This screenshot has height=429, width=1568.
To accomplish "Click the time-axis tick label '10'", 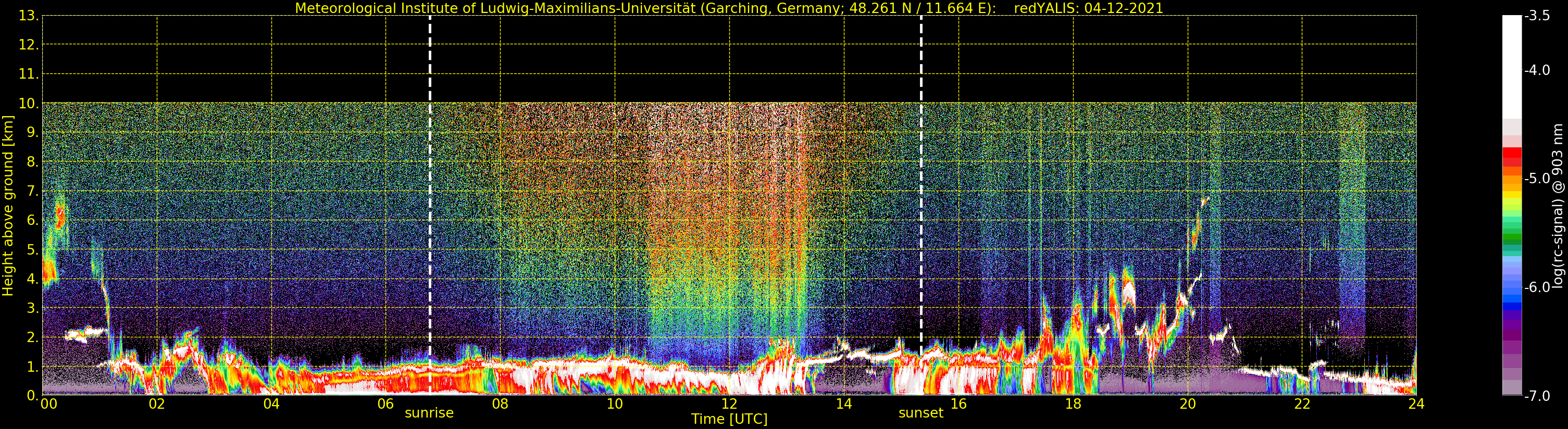I will [615, 404].
